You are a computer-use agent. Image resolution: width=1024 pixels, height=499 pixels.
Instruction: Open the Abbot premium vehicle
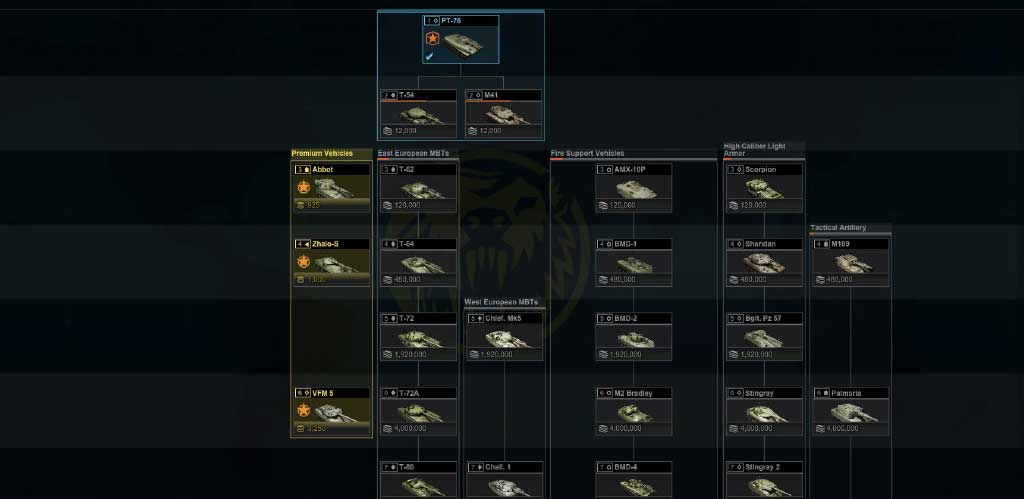pos(332,187)
